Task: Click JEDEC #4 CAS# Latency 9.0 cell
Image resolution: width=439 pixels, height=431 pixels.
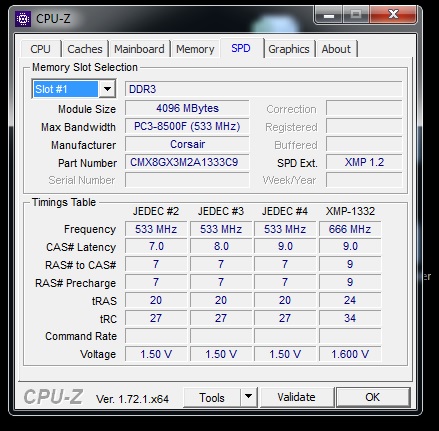Action: (x=285, y=246)
